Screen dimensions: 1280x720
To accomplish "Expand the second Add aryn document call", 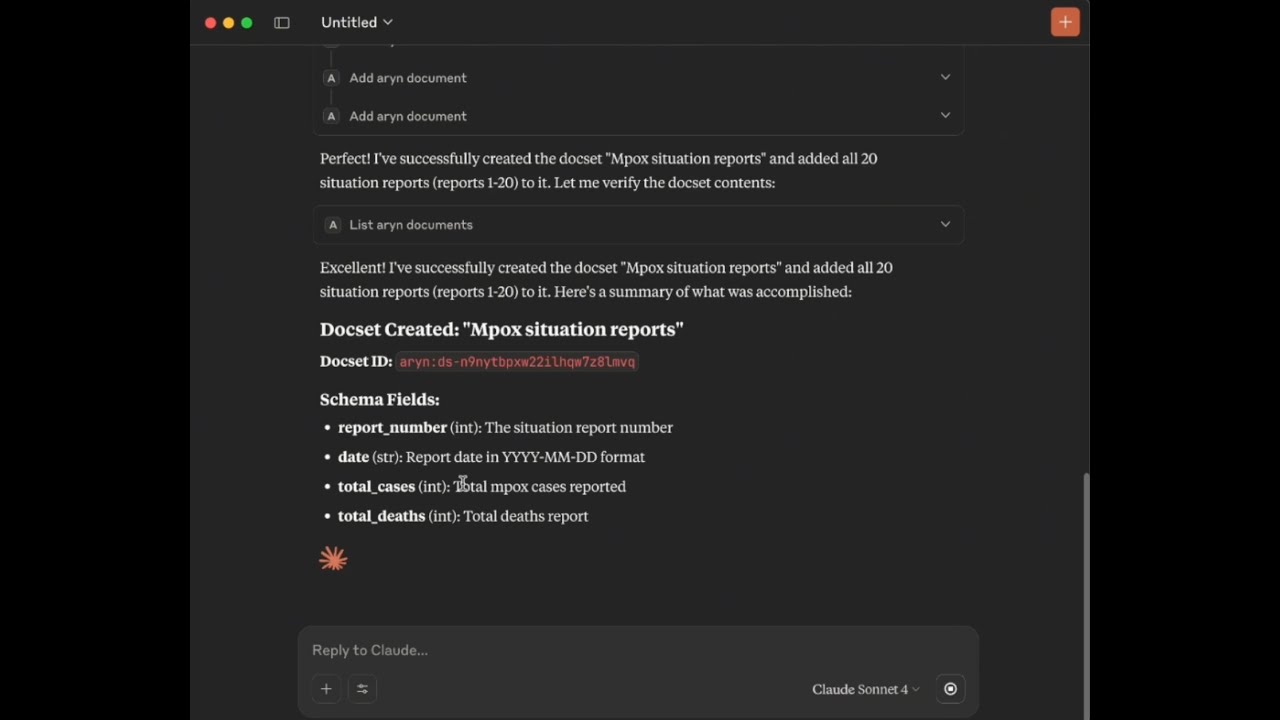I will [x=945, y=116].
